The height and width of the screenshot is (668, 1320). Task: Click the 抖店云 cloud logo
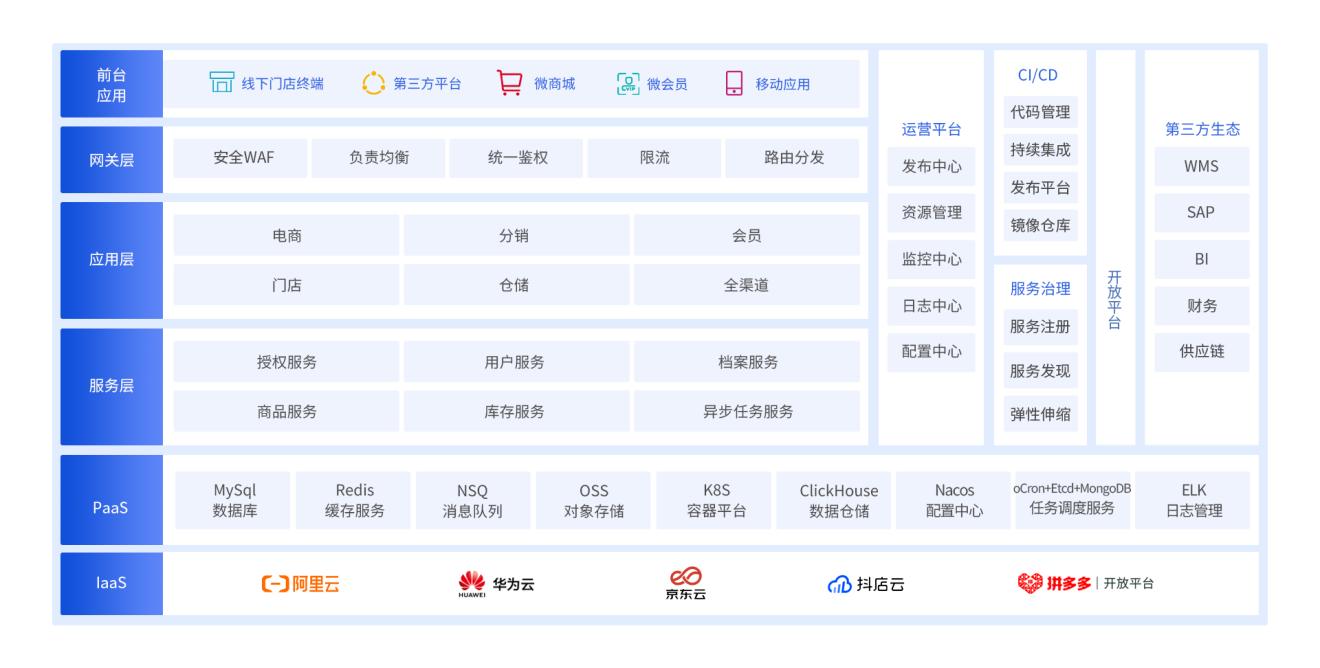tap(864, 584)
